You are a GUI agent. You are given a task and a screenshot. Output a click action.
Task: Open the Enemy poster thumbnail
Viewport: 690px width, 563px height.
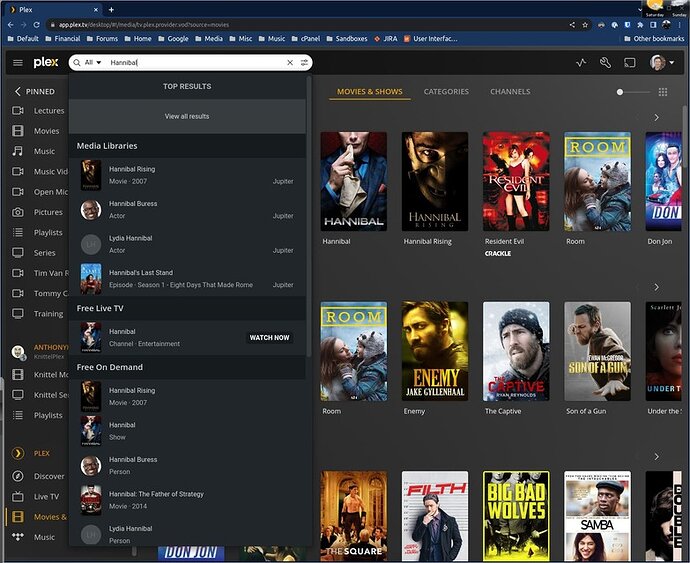[435, 351]
